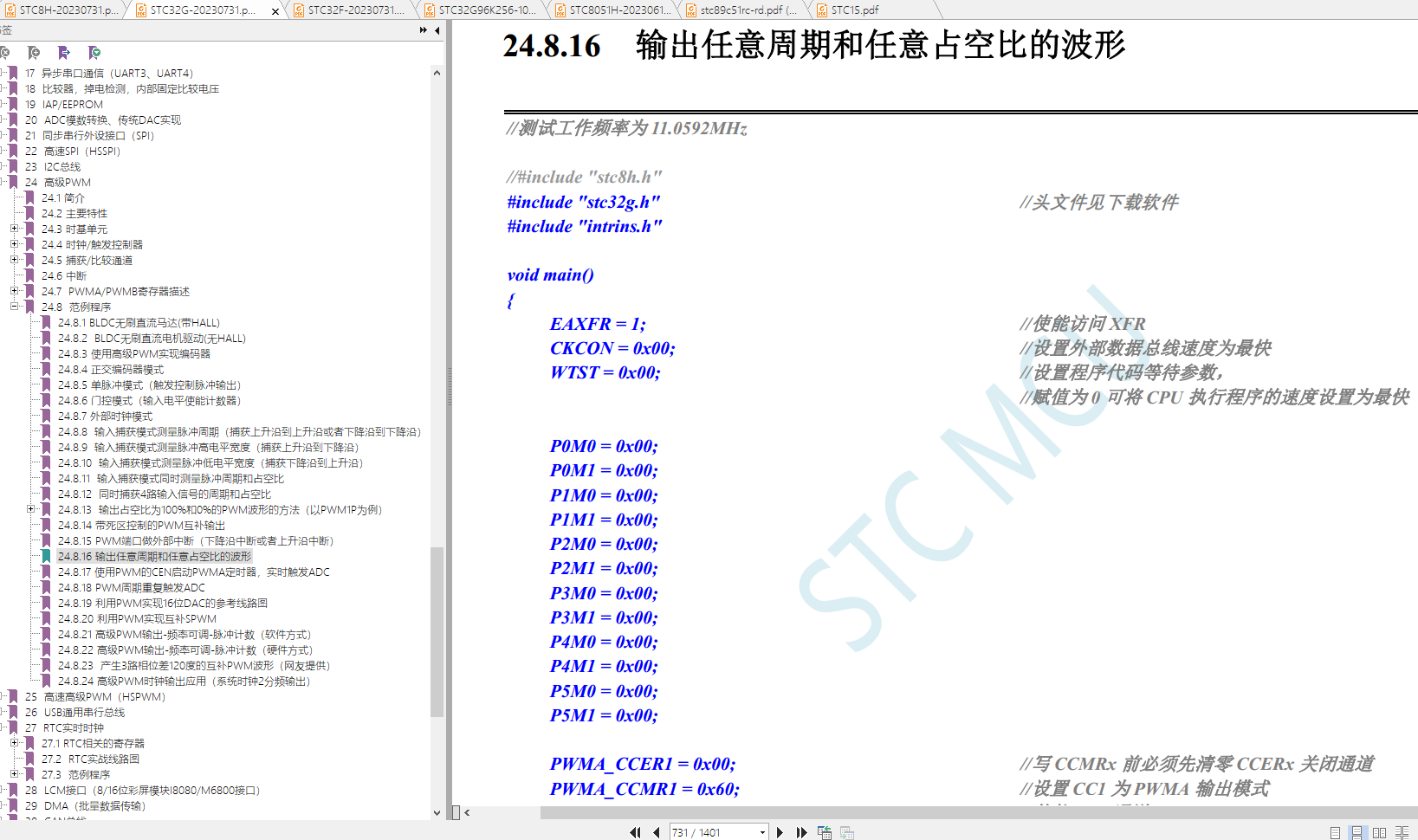Switch to continuous page view
The height and width of the screenshot is (840, 1418).
(x=1356, y=832)
